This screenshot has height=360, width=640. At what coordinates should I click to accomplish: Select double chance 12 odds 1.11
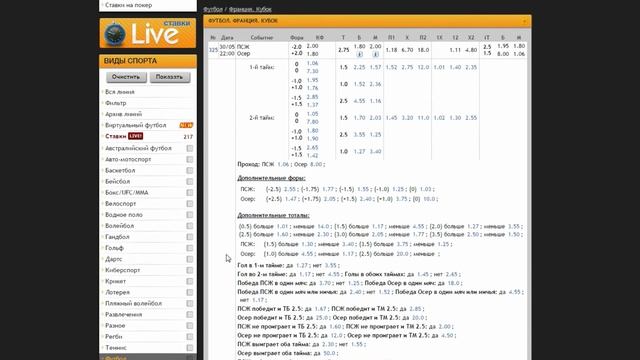pos(455,50)
